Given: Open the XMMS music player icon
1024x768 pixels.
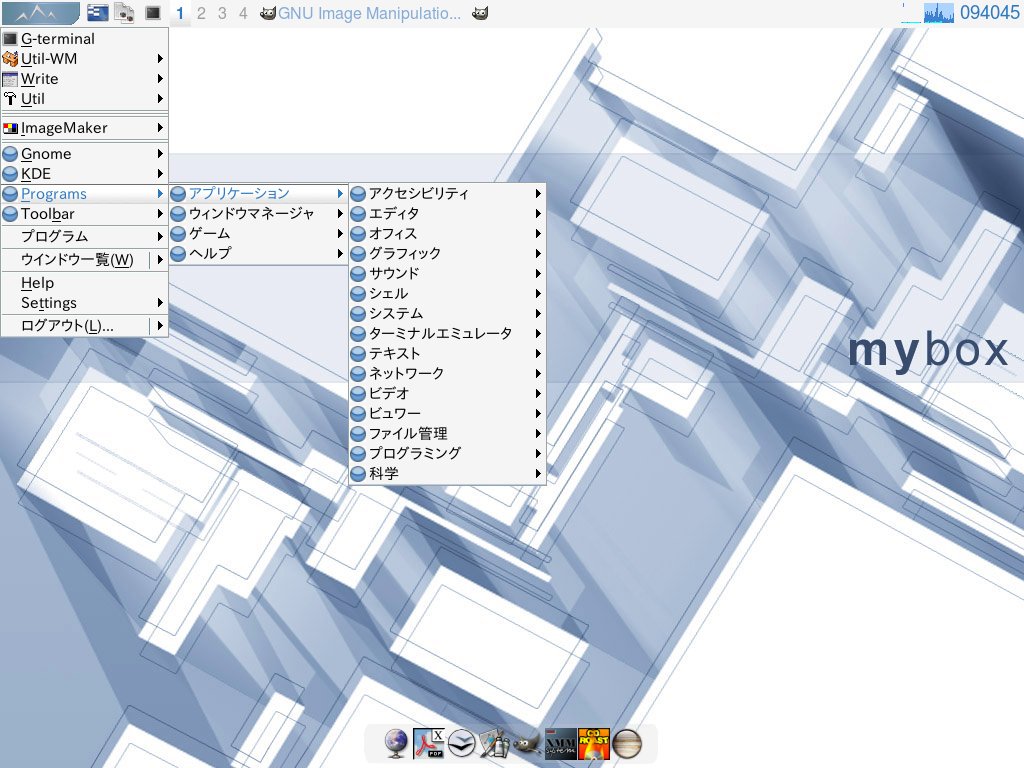Looking at the screenshot, I should click(562, 745).
